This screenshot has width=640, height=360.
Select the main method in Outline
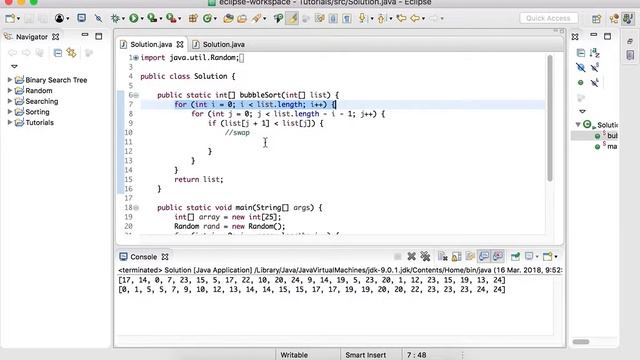(x=612, y=146)
